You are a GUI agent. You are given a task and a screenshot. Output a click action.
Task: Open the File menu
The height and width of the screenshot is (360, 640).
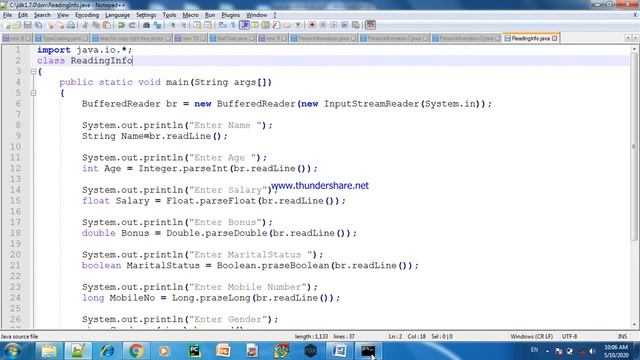point(7,15)
